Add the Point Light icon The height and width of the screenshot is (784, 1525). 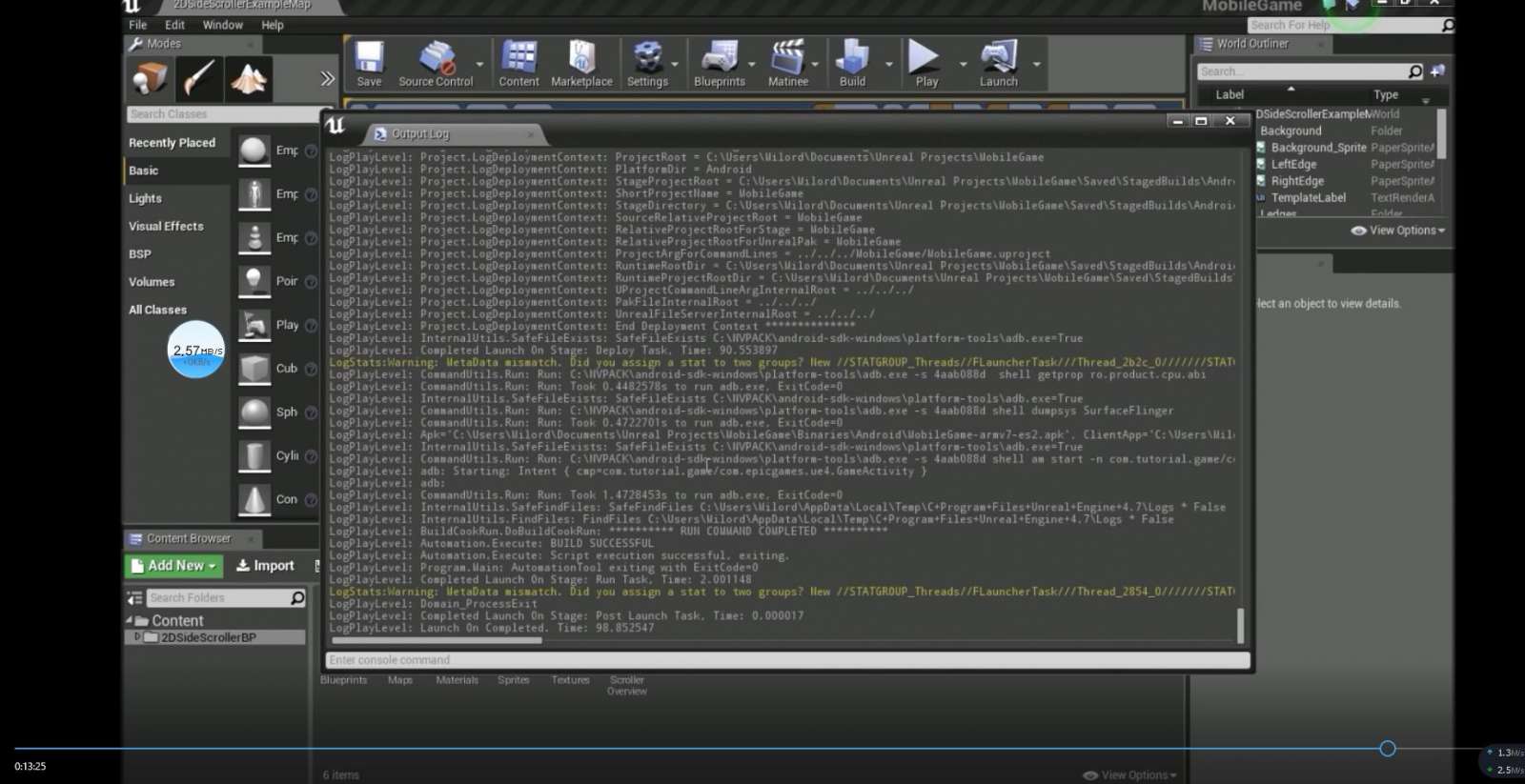[x=254, y=282]
